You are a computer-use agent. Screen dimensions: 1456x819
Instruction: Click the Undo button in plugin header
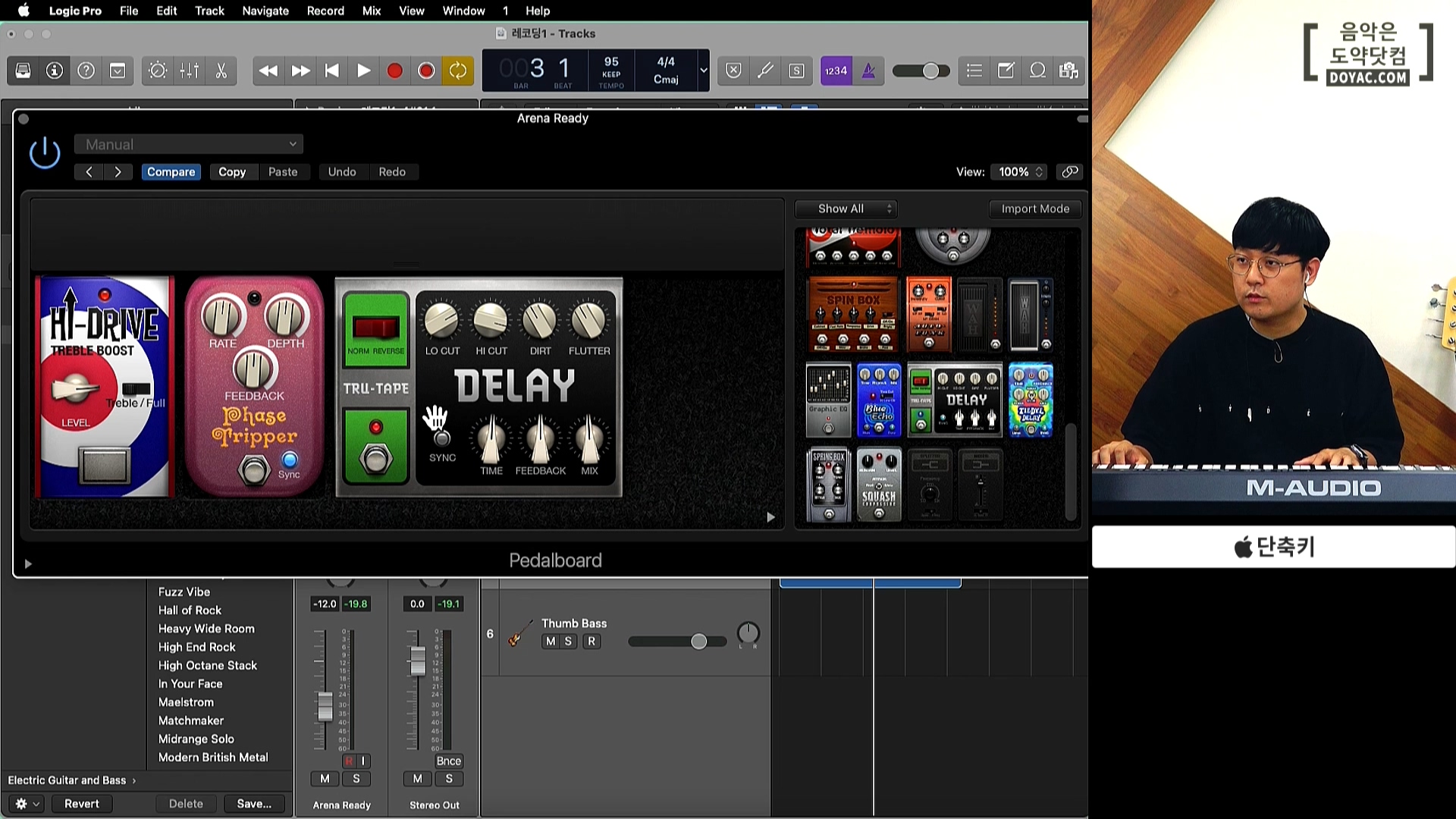tap(342, 172)
